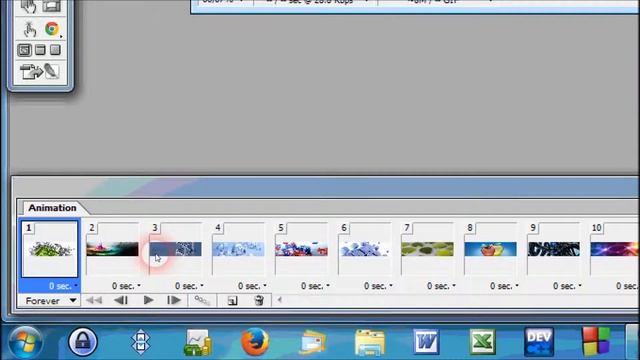Image resolution: width=640 pixels, height=360 pixels.
Task: Launch Firefox from the taskbar
Action: (x=255, y=342)
